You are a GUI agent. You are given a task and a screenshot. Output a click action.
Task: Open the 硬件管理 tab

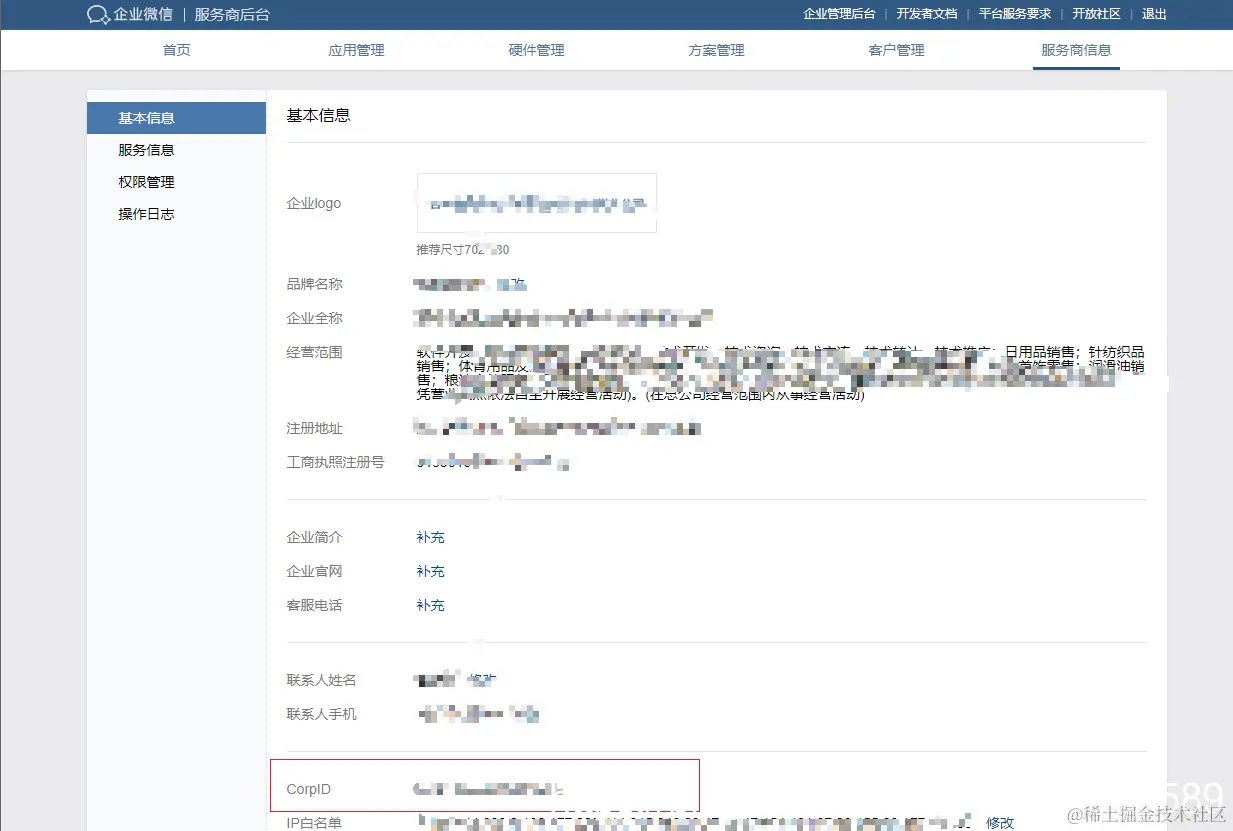(536, 50)
